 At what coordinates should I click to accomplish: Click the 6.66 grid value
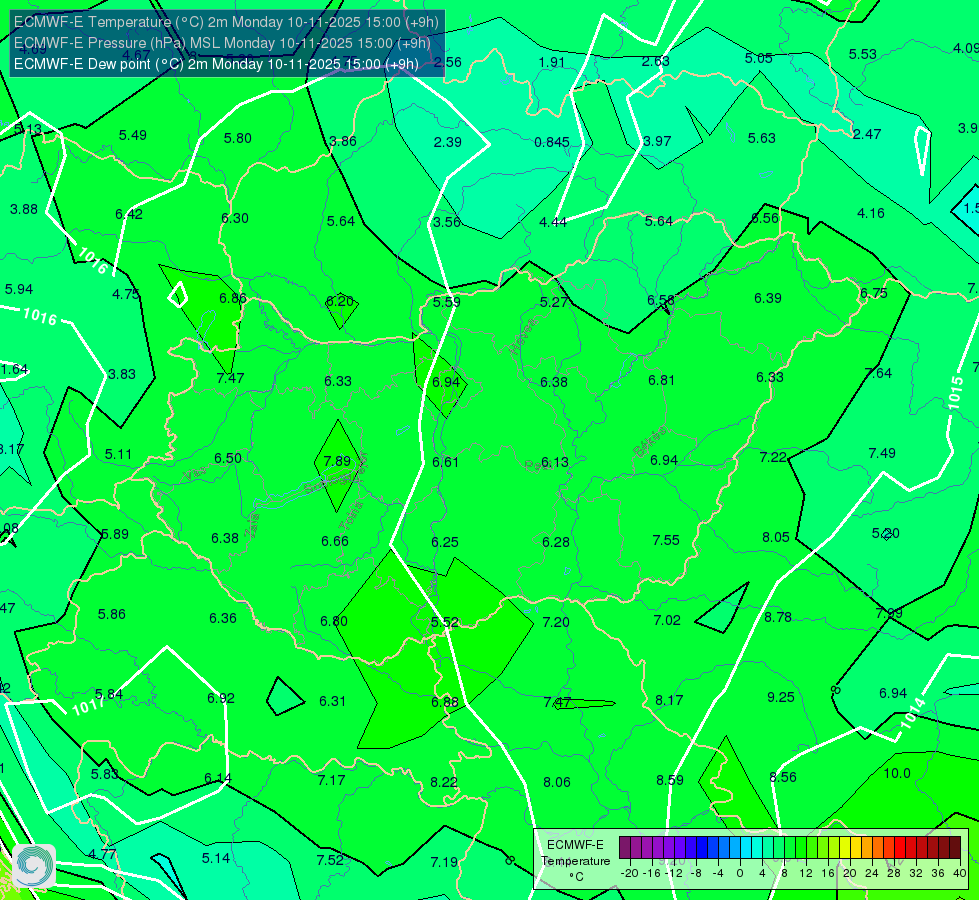tap(335, 541)
